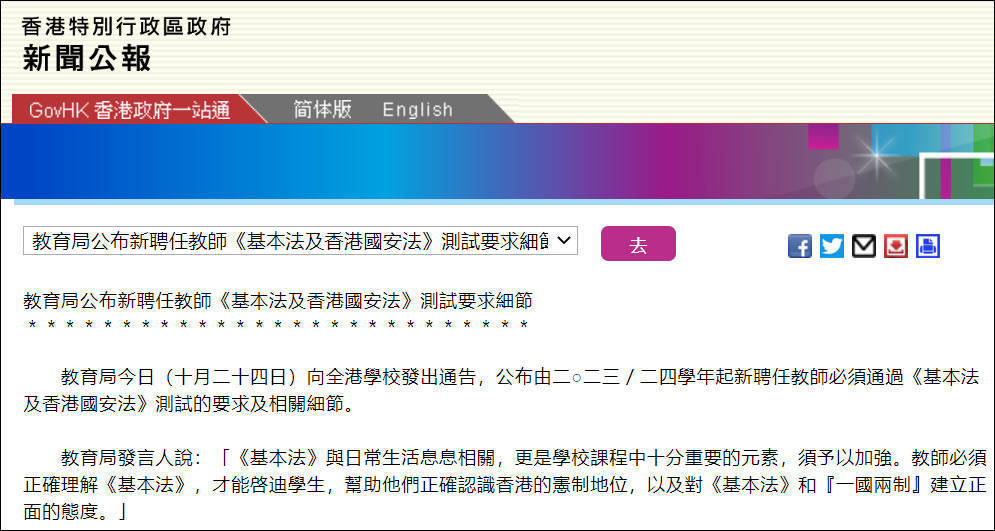This screenshot has width=995, height=531.
Task: Switch the language to English
Action: pyautogui.click(x=417, y=110)
